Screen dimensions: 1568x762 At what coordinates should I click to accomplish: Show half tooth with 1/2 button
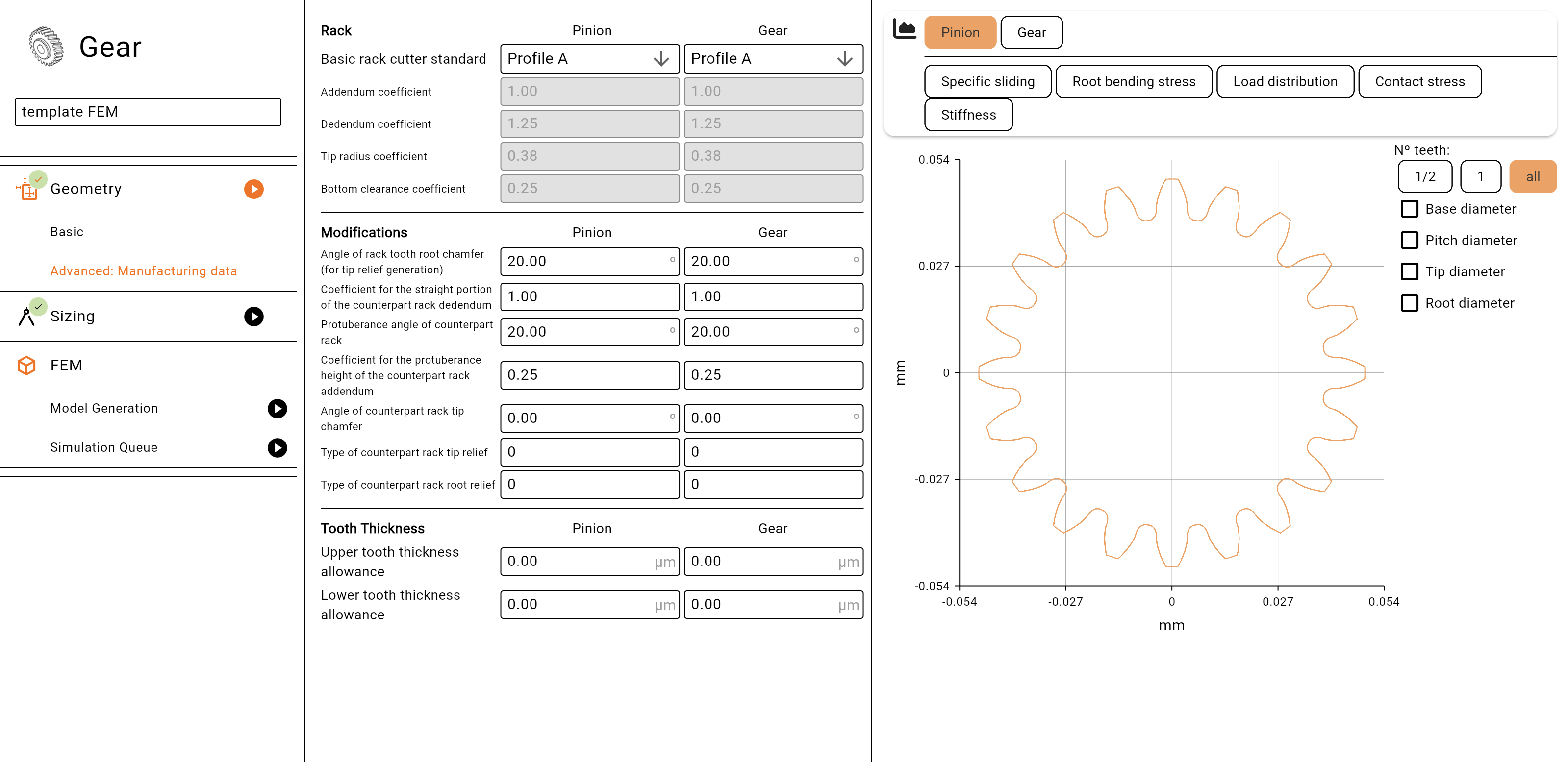click(1424, 177)
